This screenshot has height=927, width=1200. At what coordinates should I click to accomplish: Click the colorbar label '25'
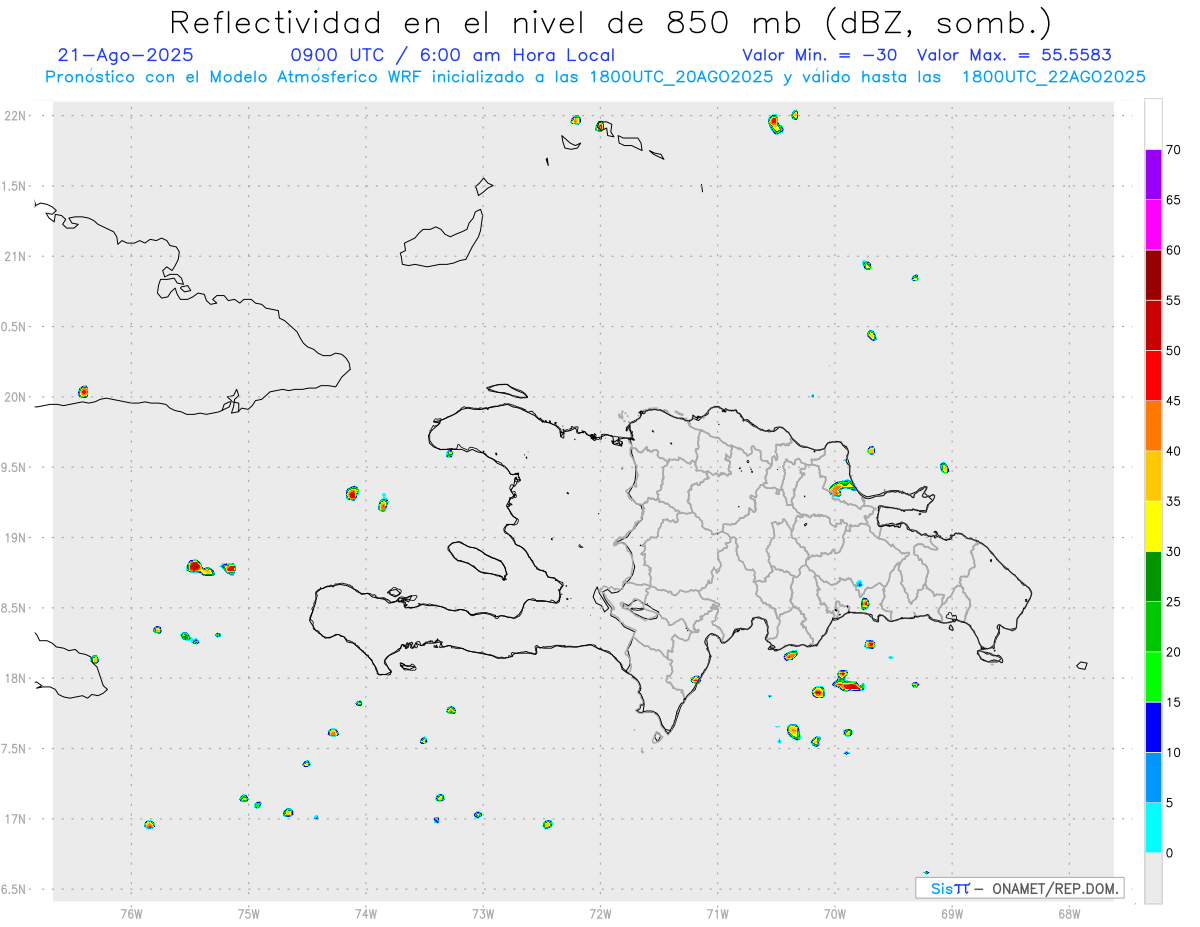point(1173,602)
